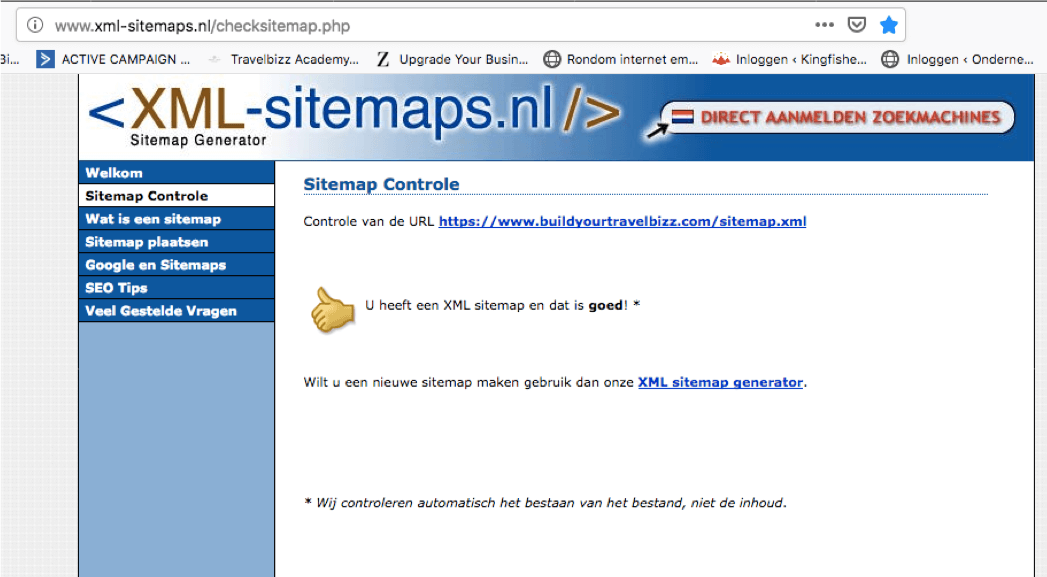
Task: Click the globe icon beside Rondom internet
Action: pyautogui.click(x=552, y=59)
